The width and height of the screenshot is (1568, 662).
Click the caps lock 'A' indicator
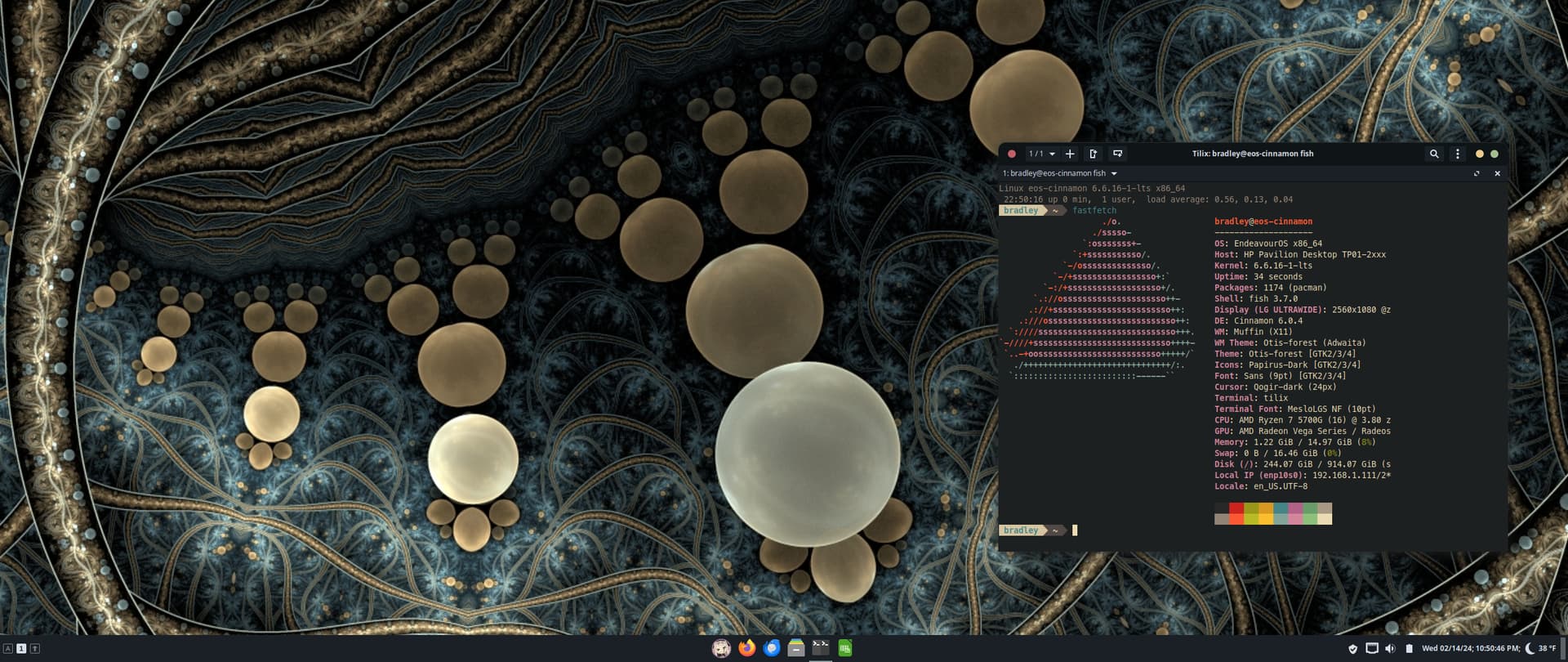(8, 649)
